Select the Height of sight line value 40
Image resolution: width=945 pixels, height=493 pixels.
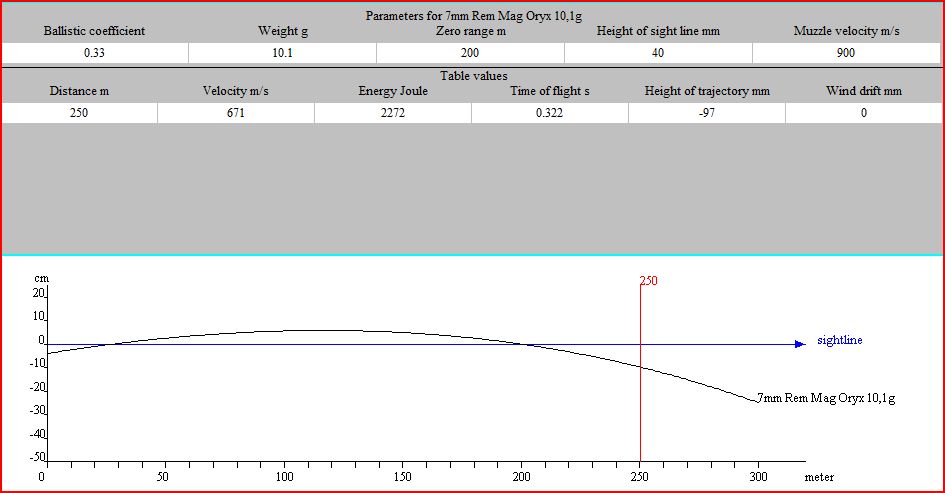click(x=658, y=53)
